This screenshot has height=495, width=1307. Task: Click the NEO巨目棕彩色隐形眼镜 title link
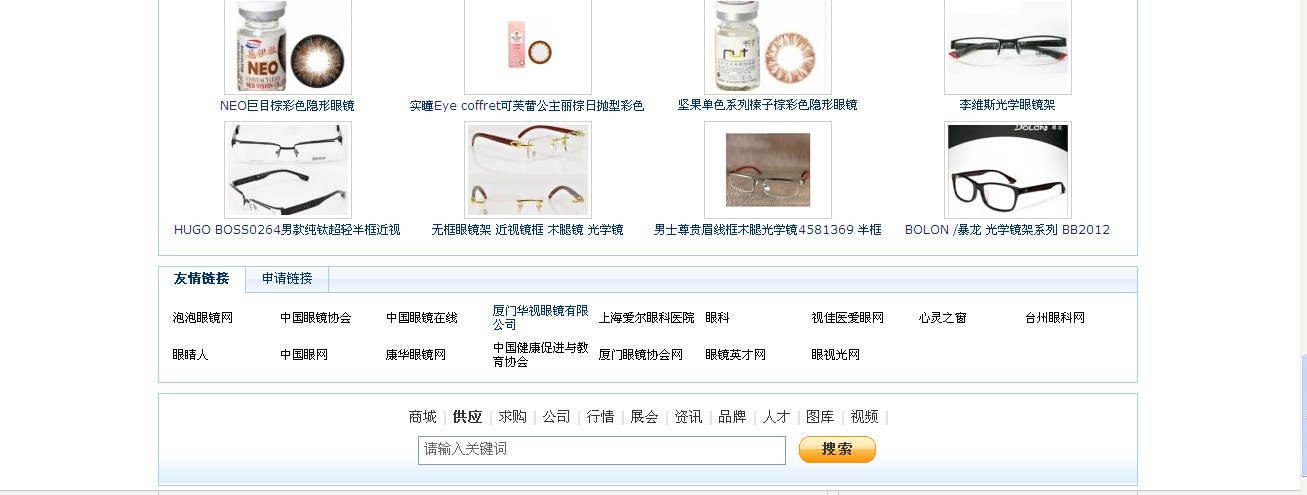pos(287,105)
